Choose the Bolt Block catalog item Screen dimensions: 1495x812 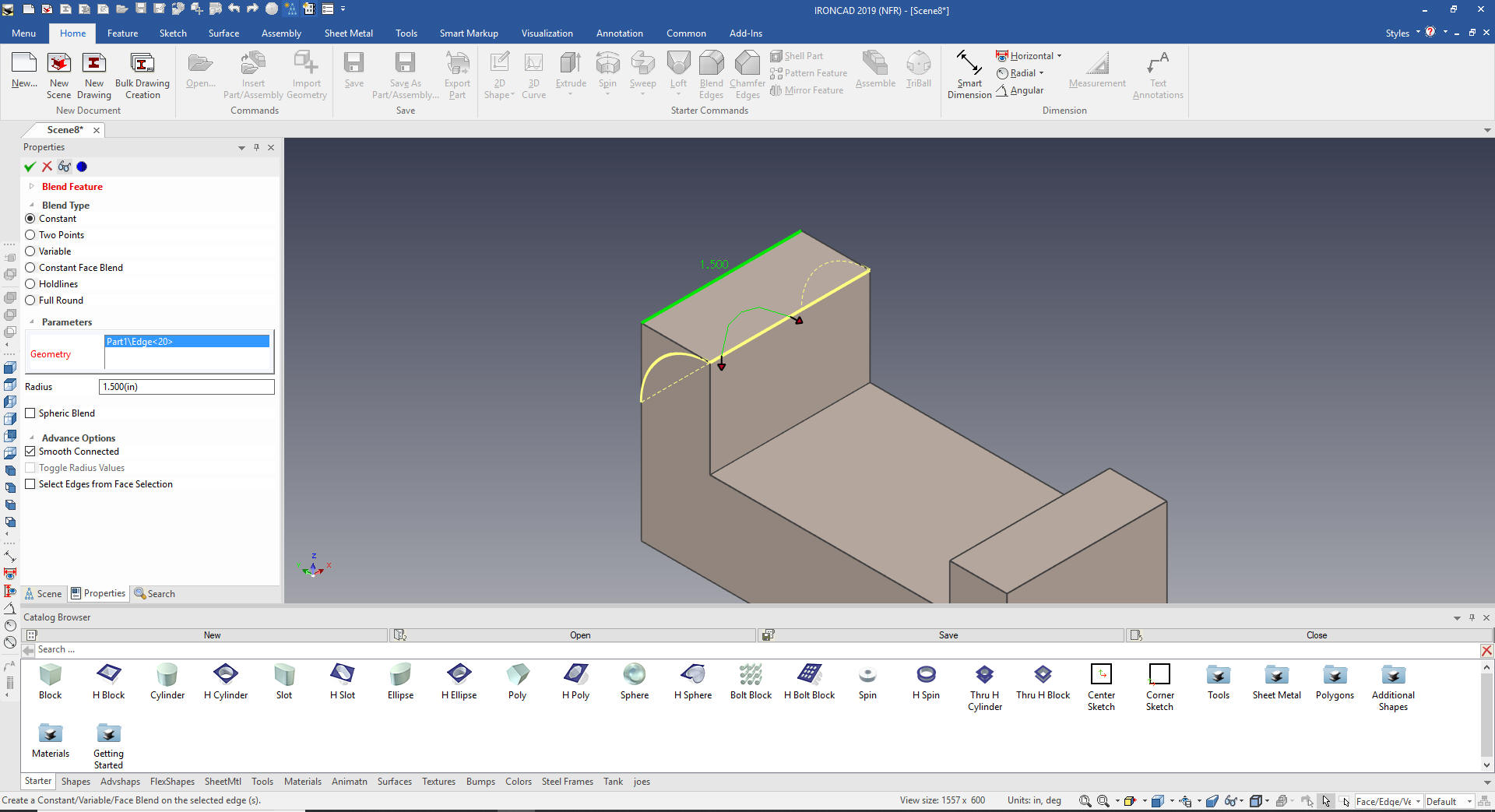click(x=751, y=674)
